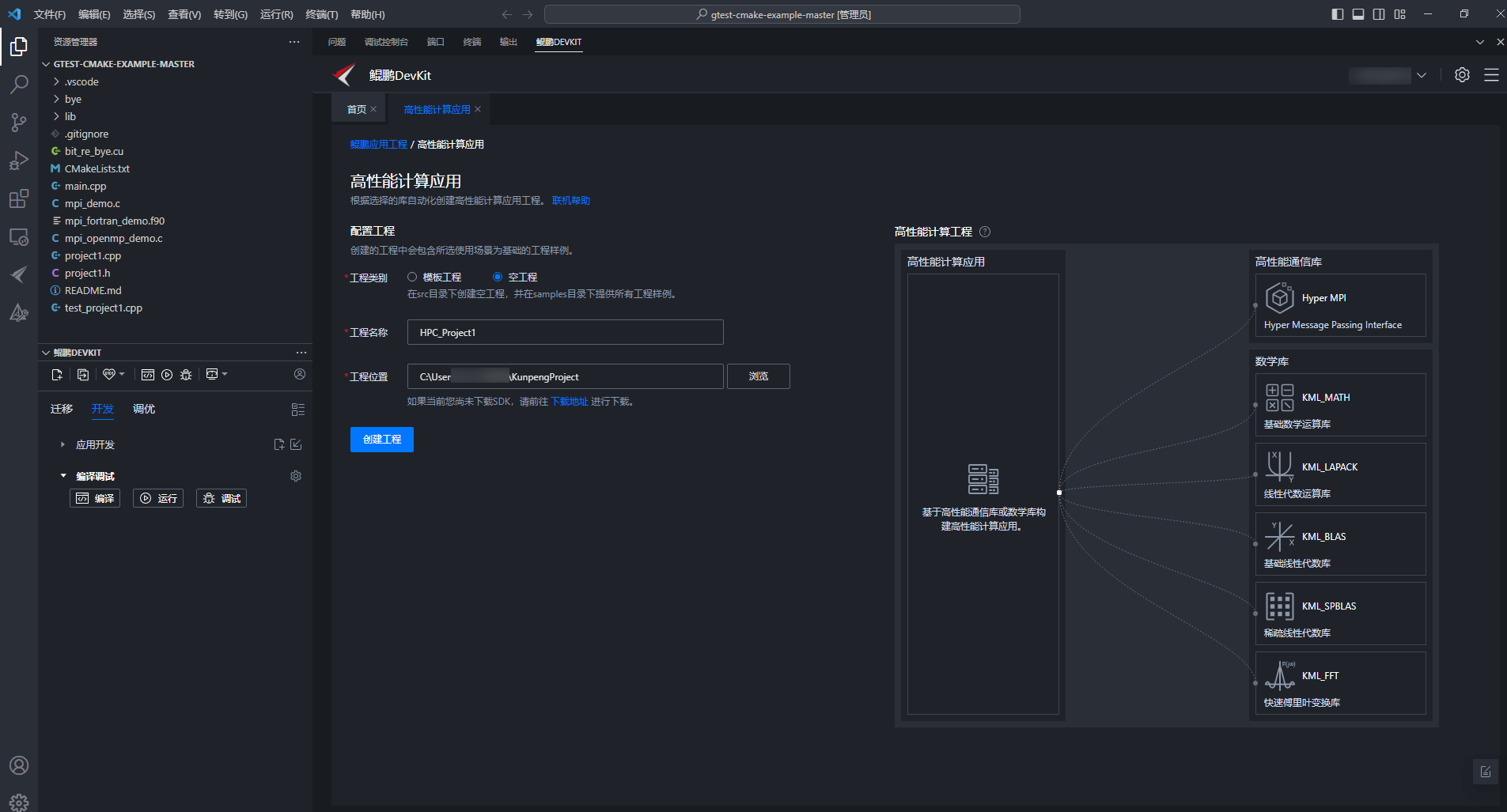1507x812 pixels.
Task: Expand the .vscode folder
Action: [x=56, y=81]
